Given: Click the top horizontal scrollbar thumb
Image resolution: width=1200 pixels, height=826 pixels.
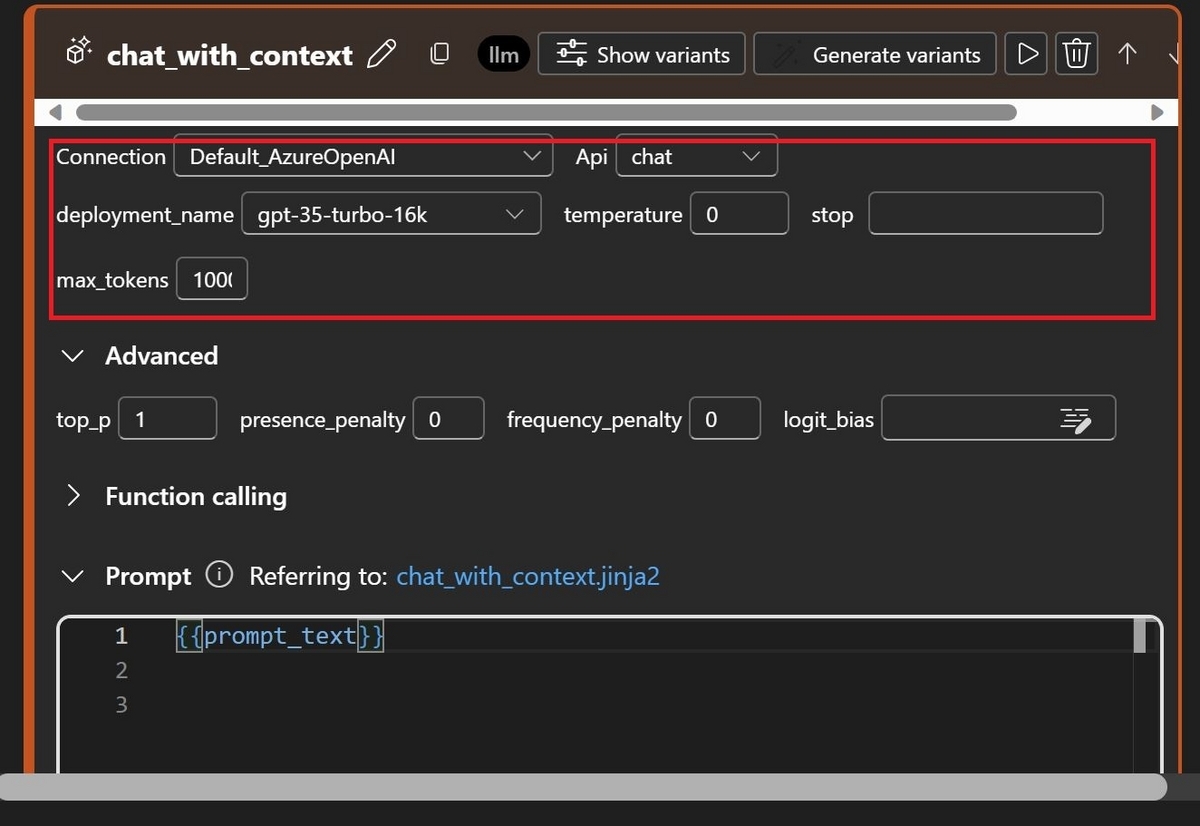Looking at the screenshot, I should [546, 112].
